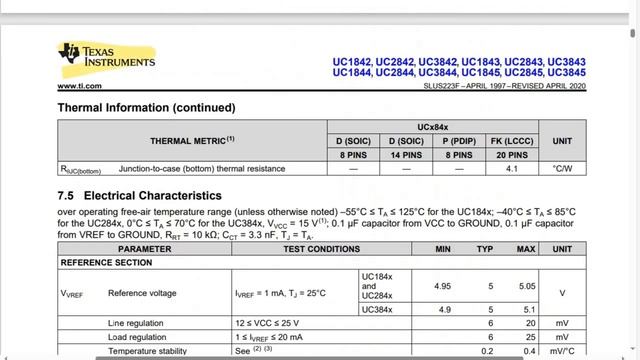Viewport: 640px width, 360px height.
Task: Select the SLUS223F revision date text
Action: tap(504, 86)
